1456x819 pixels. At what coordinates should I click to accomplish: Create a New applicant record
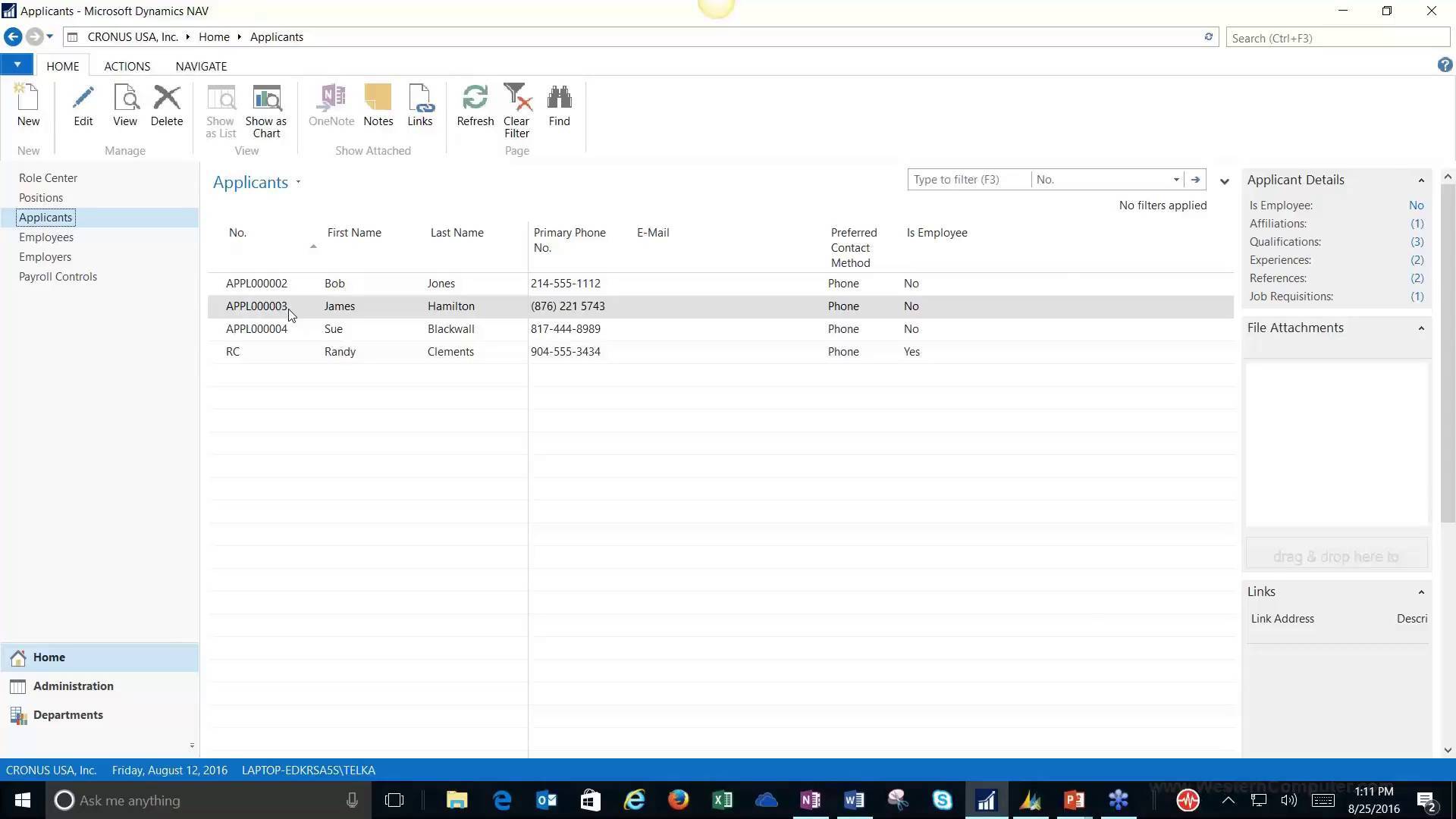tap(28, 106)
